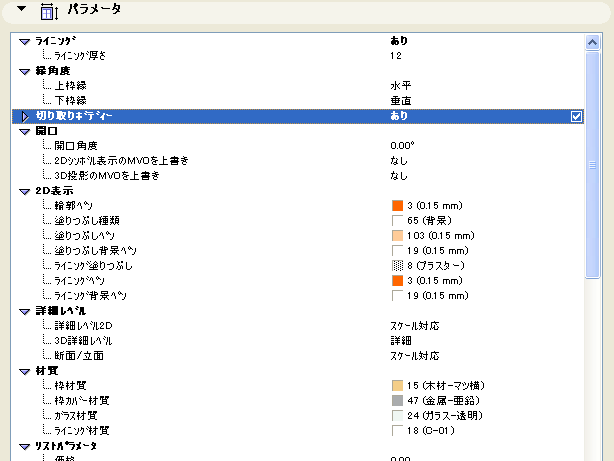Collapse the ライニング group
The width and height of the screenshot is (614, 461).
25,42
